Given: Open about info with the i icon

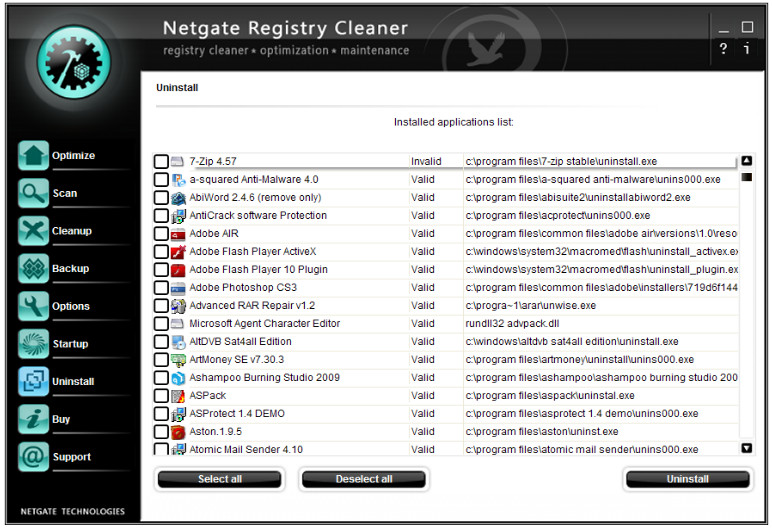Looking at the screenshot, I should [747, 48].
